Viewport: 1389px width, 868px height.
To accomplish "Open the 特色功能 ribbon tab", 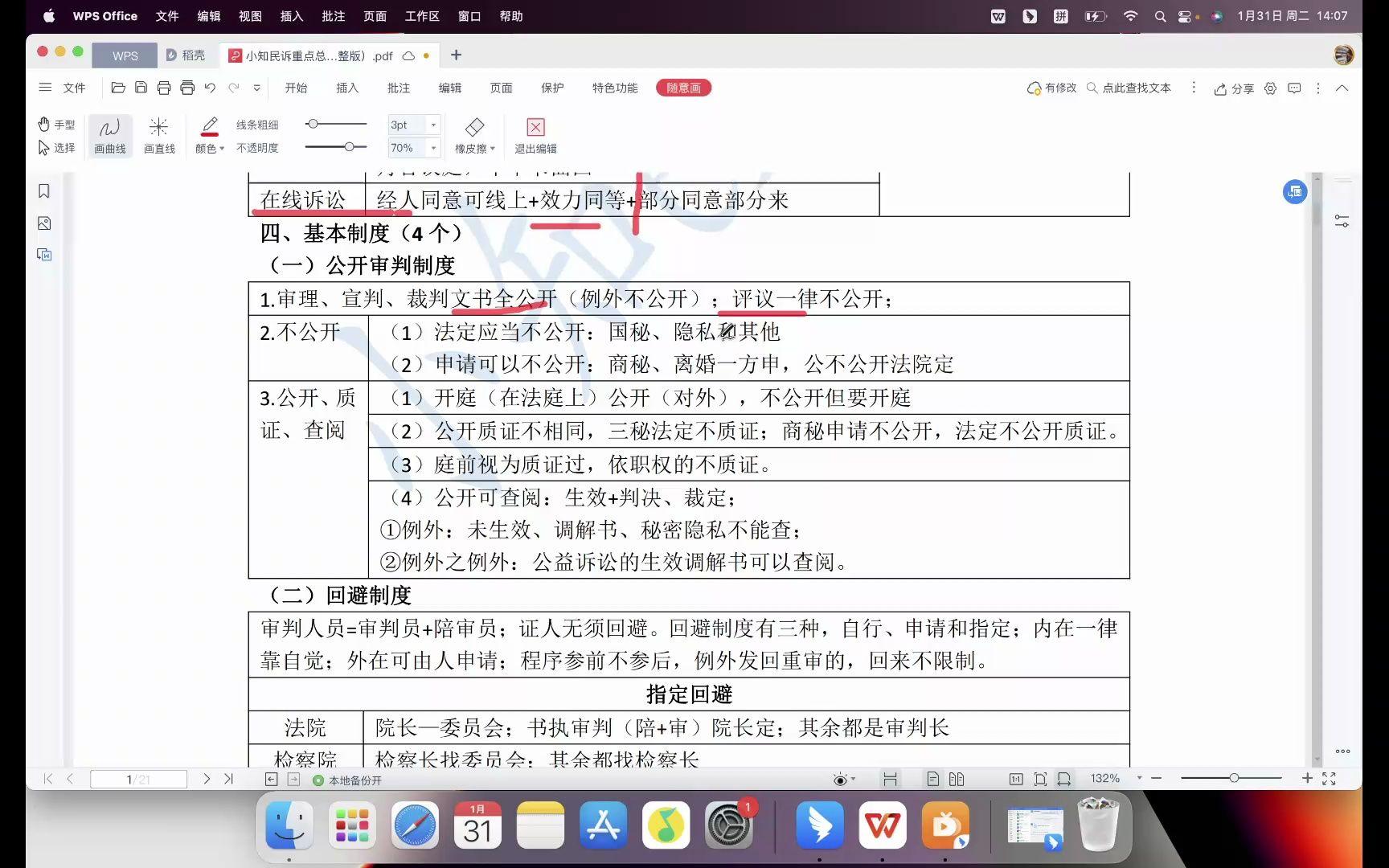I will 615,88.
